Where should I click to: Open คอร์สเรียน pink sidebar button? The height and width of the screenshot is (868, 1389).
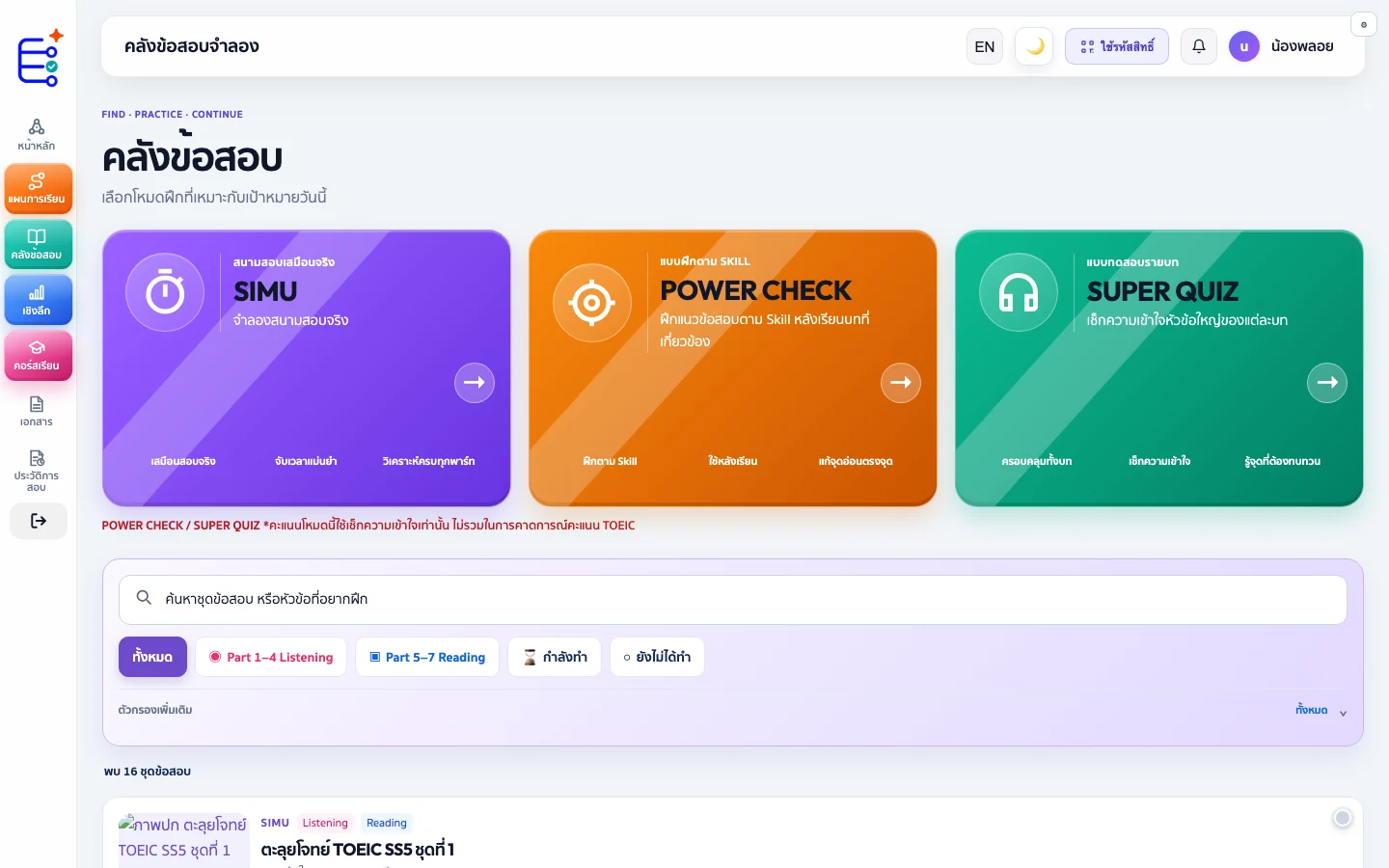pyautogui.click(x=39, y=356)
